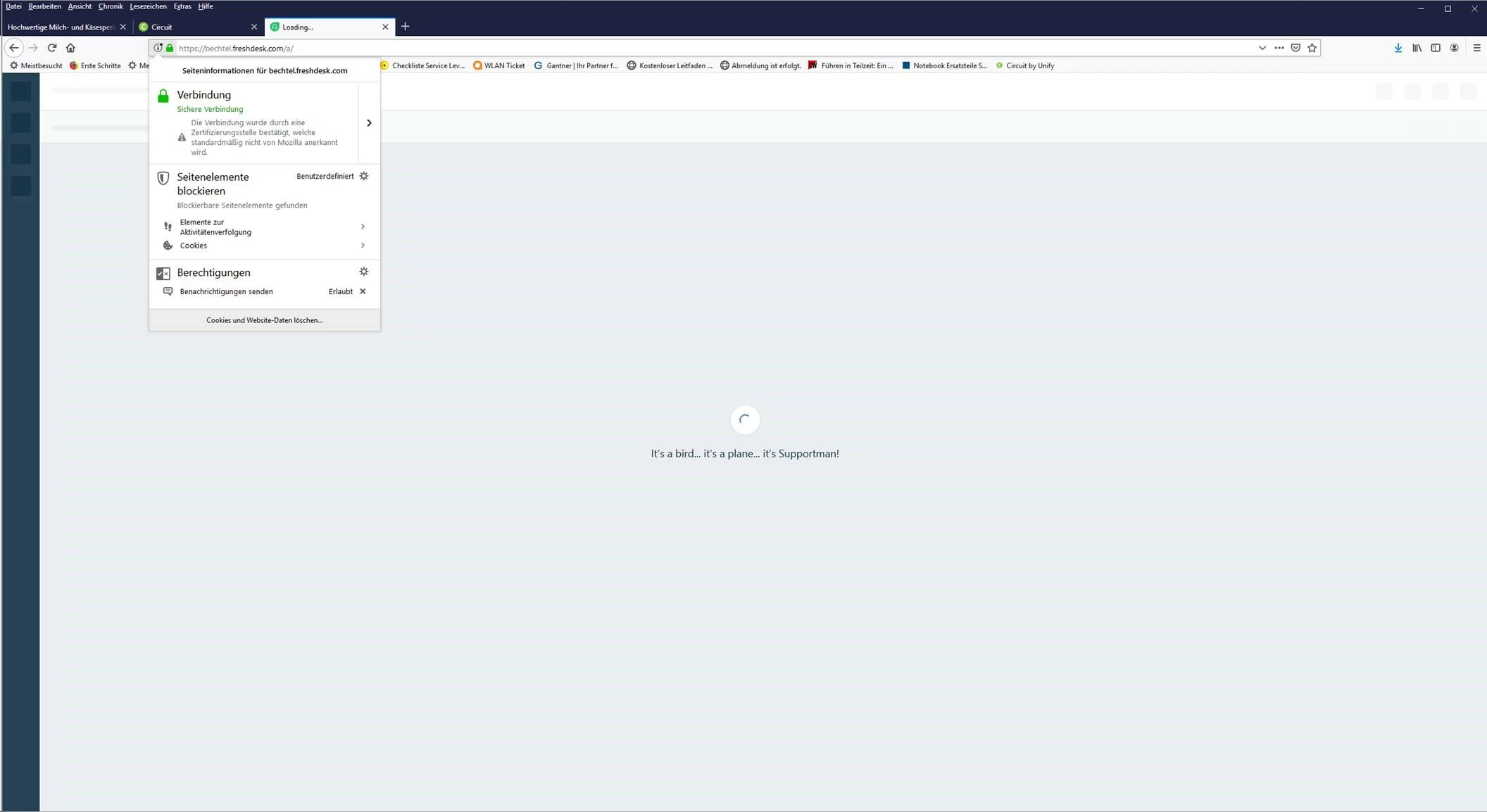The width and height of the screenshot is (1487, 812).
Task: Open the Chronik menu
Action: click(x=111, y=6)
